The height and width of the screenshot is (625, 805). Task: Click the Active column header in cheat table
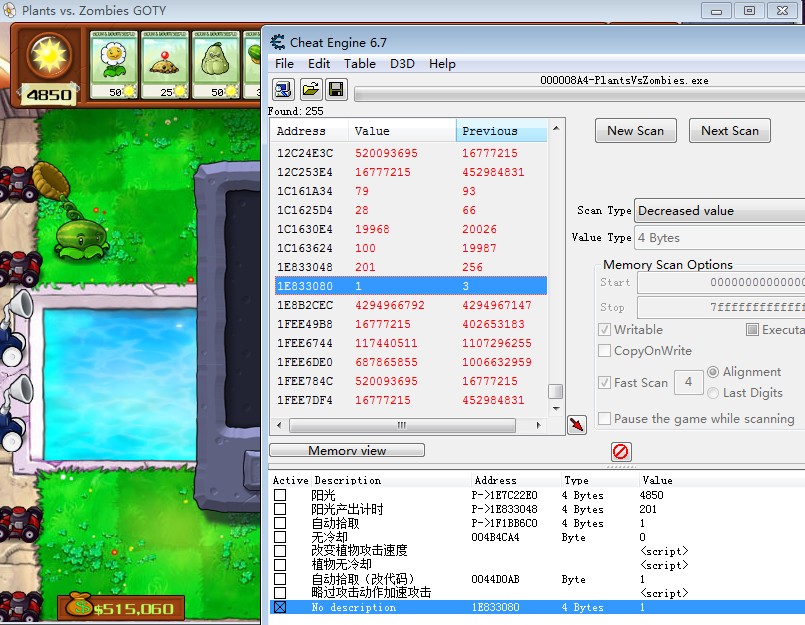tap(291, 480)
